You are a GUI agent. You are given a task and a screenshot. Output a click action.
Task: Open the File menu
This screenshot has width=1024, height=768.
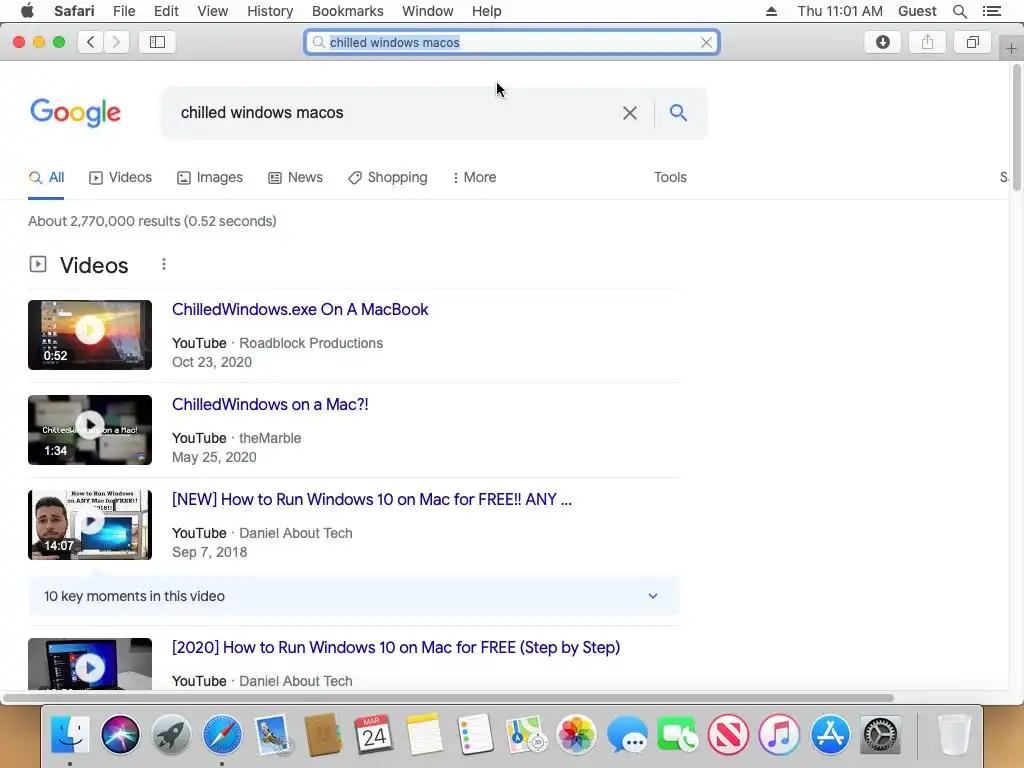123,11
